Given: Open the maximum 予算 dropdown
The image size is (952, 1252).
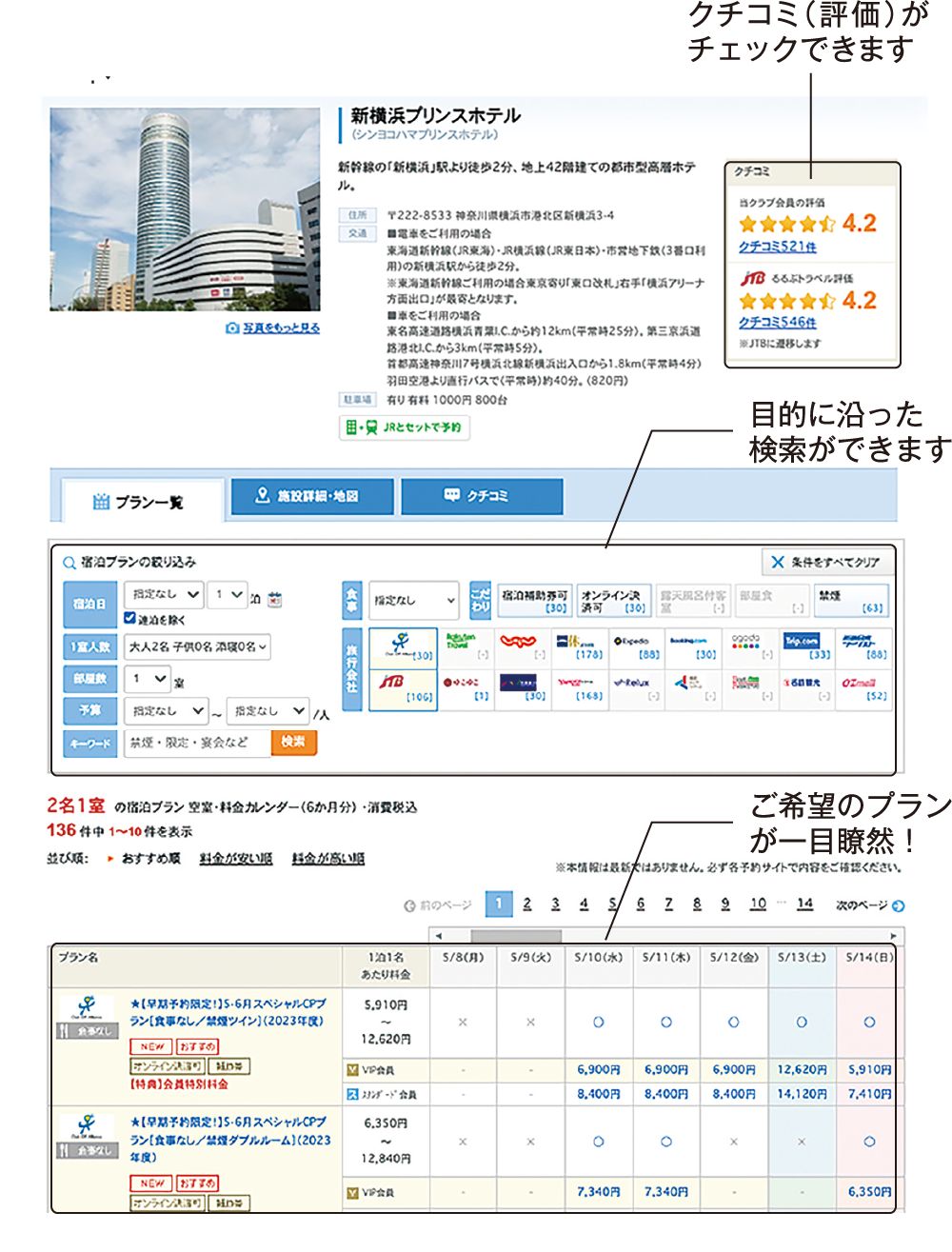Looking at the screenshot, I should click(x=268, y=710).
